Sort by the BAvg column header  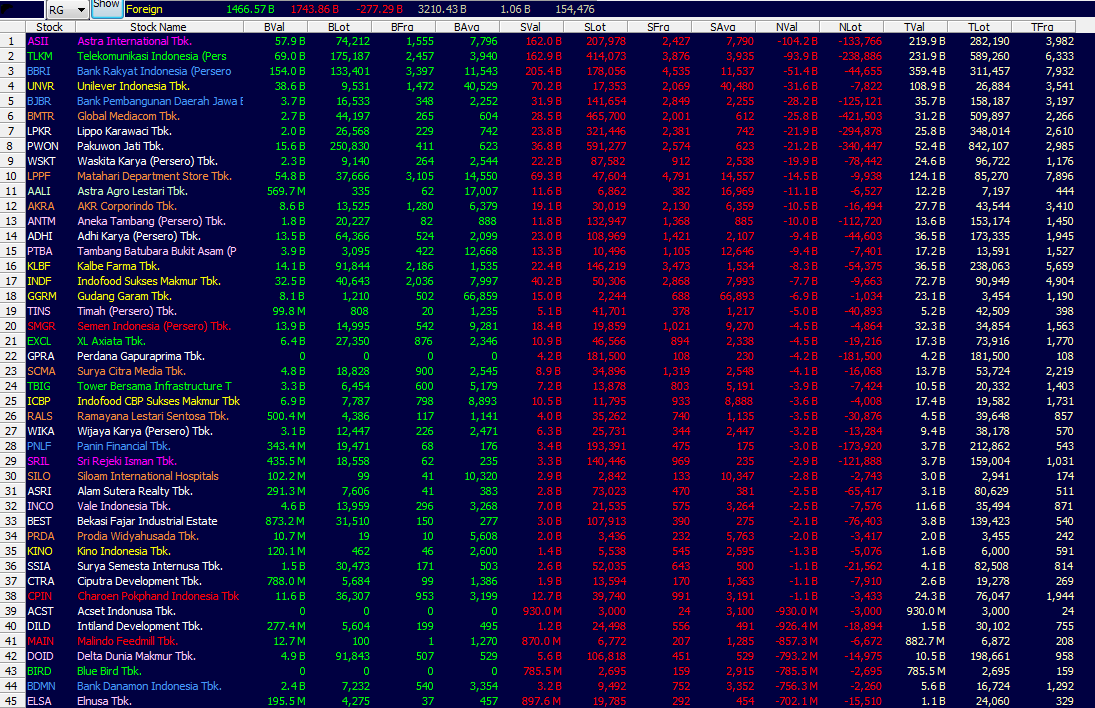pos(466,27)
